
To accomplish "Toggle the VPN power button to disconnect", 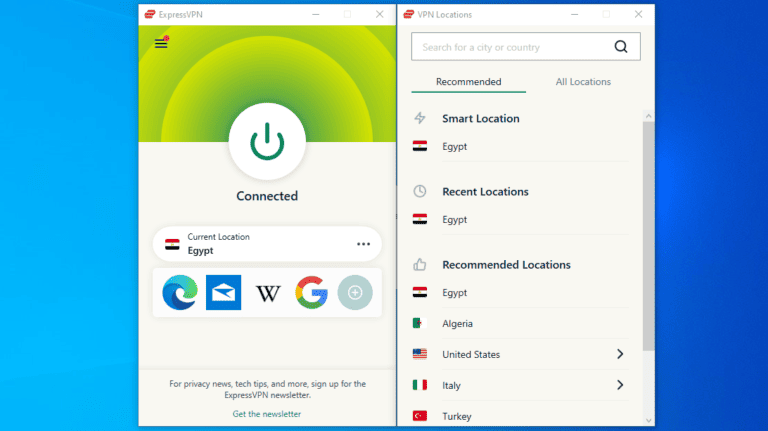I will coord(267,145).
